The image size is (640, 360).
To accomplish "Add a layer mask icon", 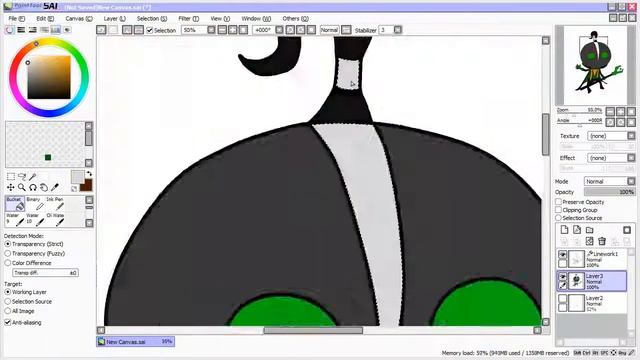I will tap(627, 230).
